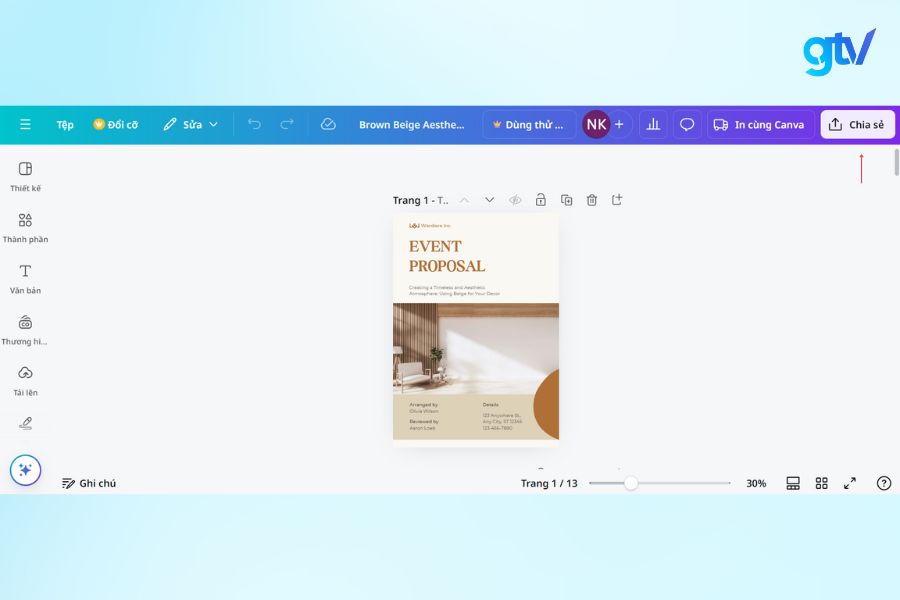Screen dimensions: 900x600
Task: Toggle the lock on page 1
Action: point(540,200)
